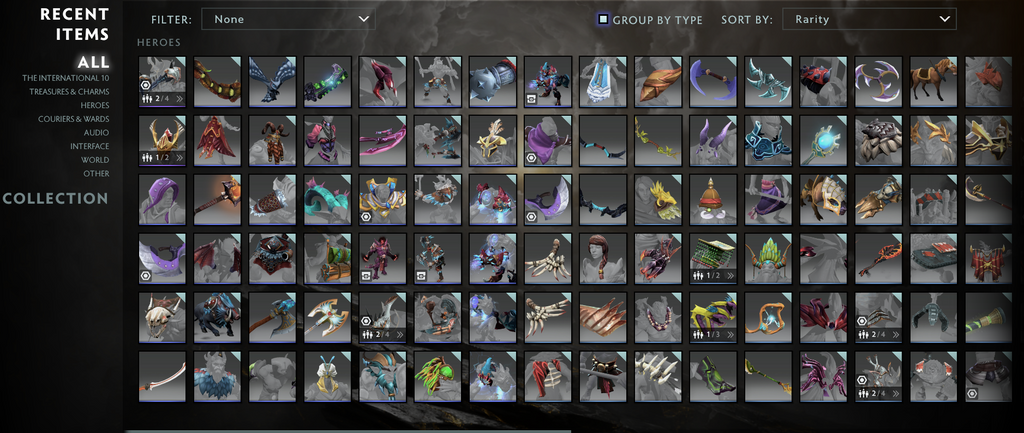Image resolution: width=1024 pixels, height=433 pixels.
Task: Show All recent items
Action: pos(93,63)
